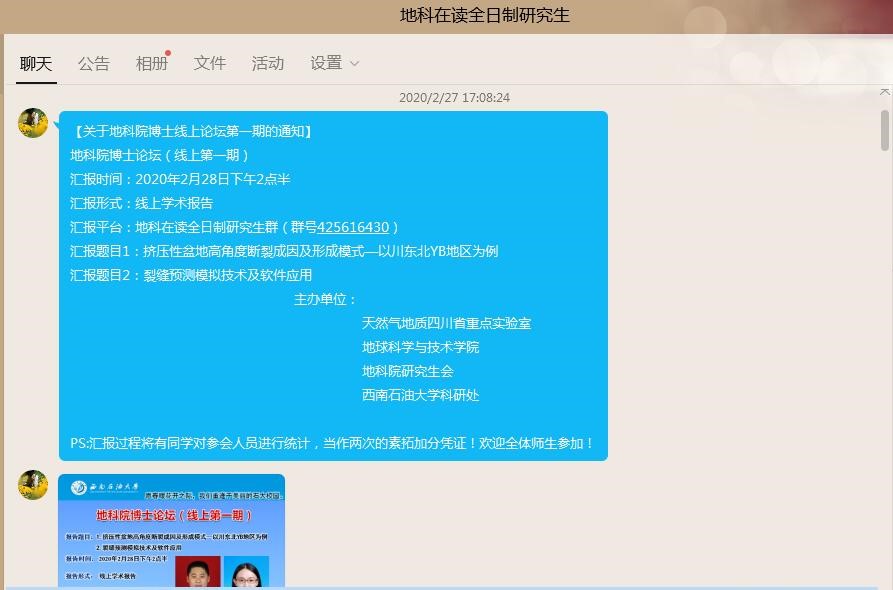Click the sender avatar beside the announcement text

33,123
